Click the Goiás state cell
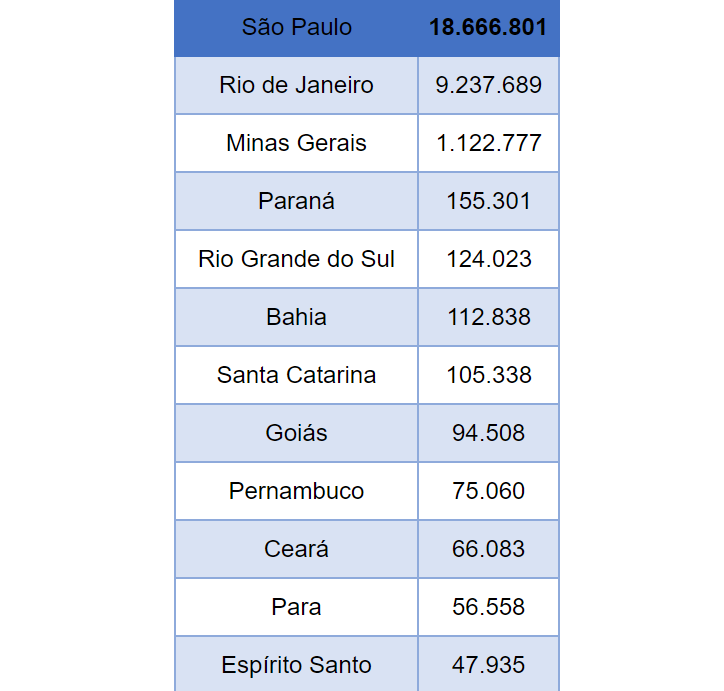 pyautogui.click(x=296, y=433)
